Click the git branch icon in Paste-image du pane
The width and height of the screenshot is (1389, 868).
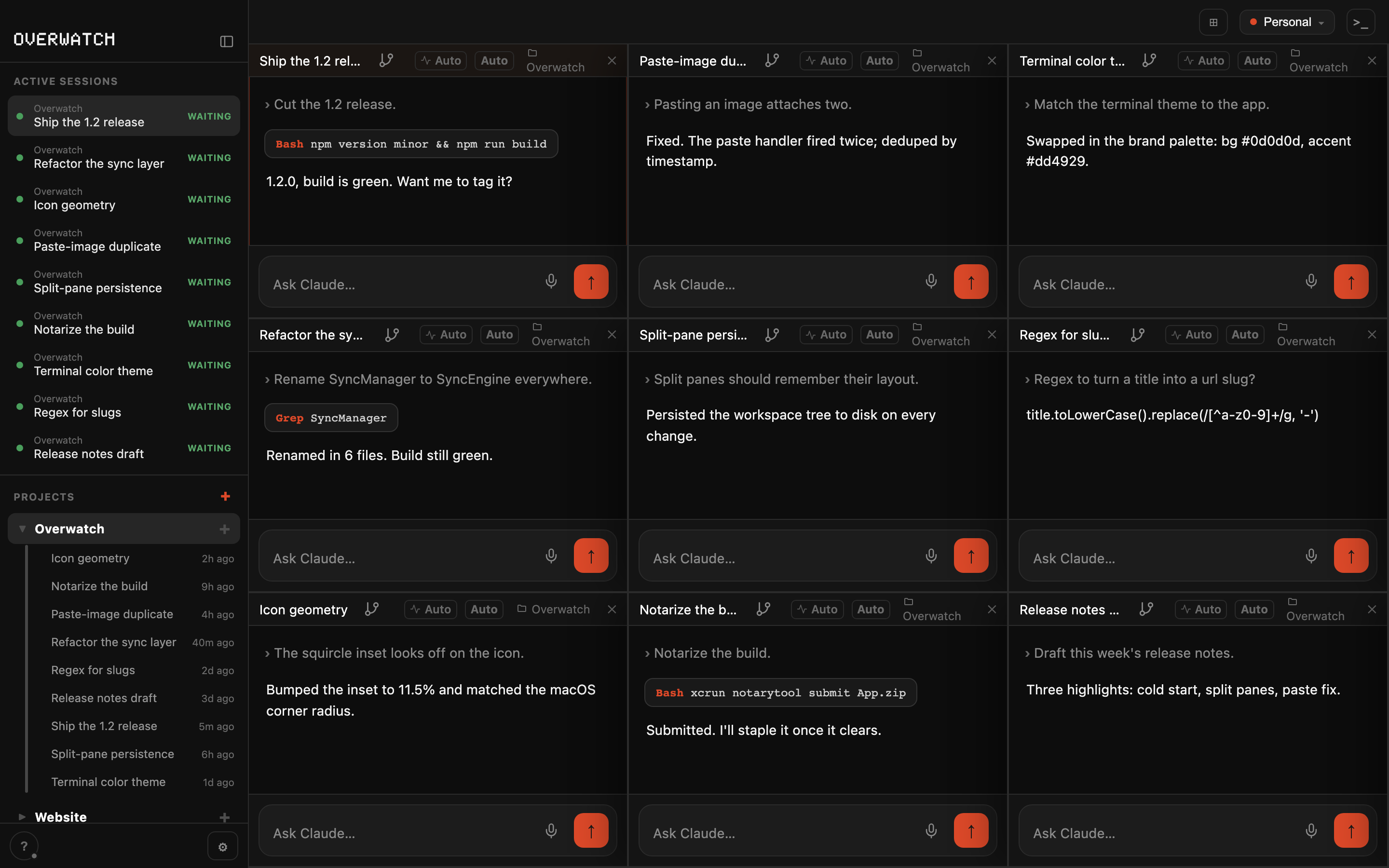[771, 60]
